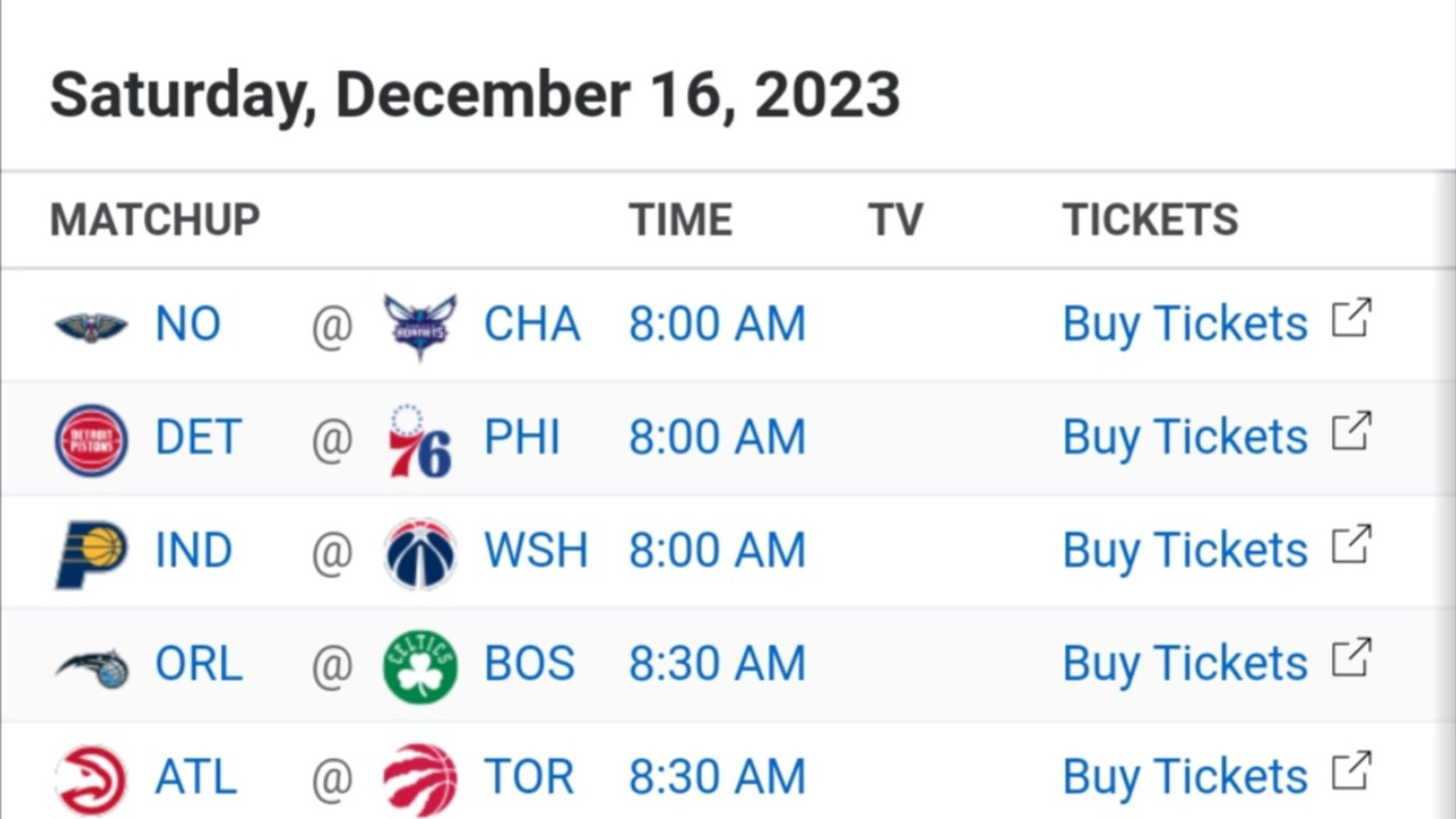Viewport: 1456px width, 819px height.
Task: Open the Detroit Pistons logo
Action: (91, 440)
